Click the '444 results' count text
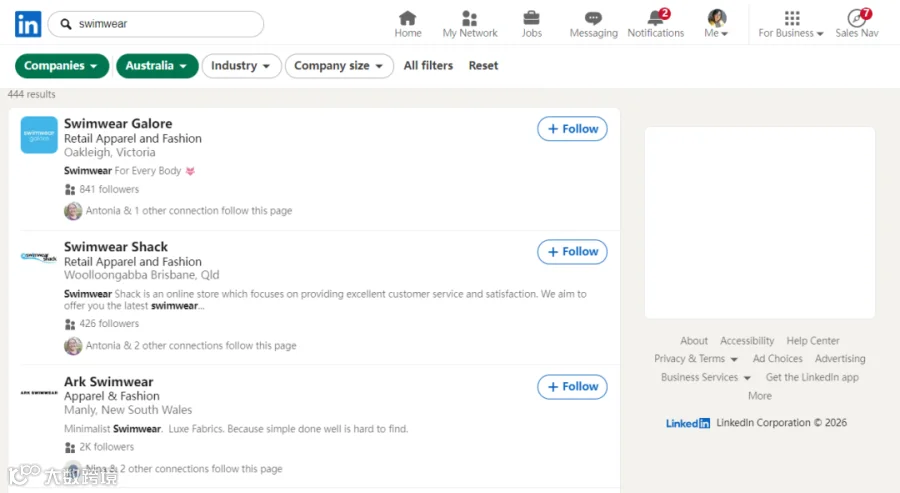This screenshot has width=900, height=493. 32,94
